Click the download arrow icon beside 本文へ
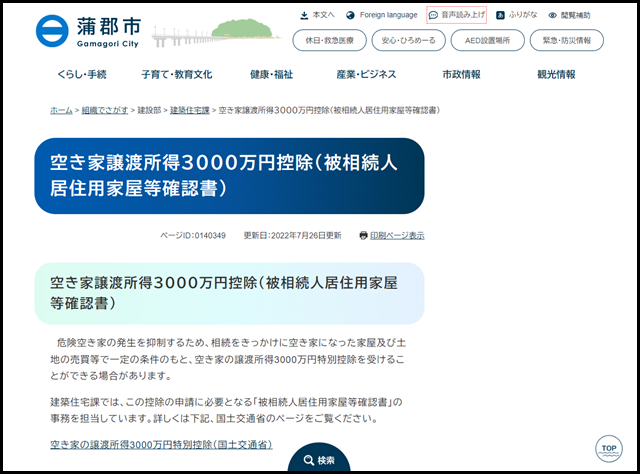 (304, 16)
